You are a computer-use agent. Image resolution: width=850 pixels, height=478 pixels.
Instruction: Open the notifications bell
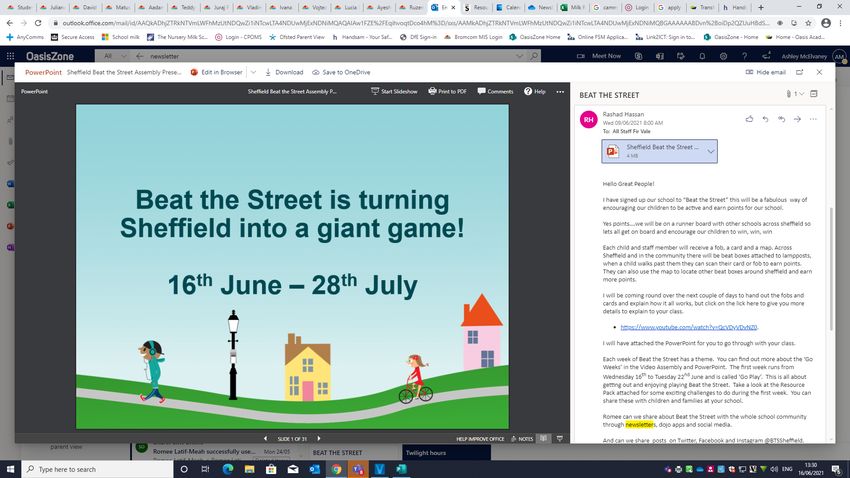point(702,56)
